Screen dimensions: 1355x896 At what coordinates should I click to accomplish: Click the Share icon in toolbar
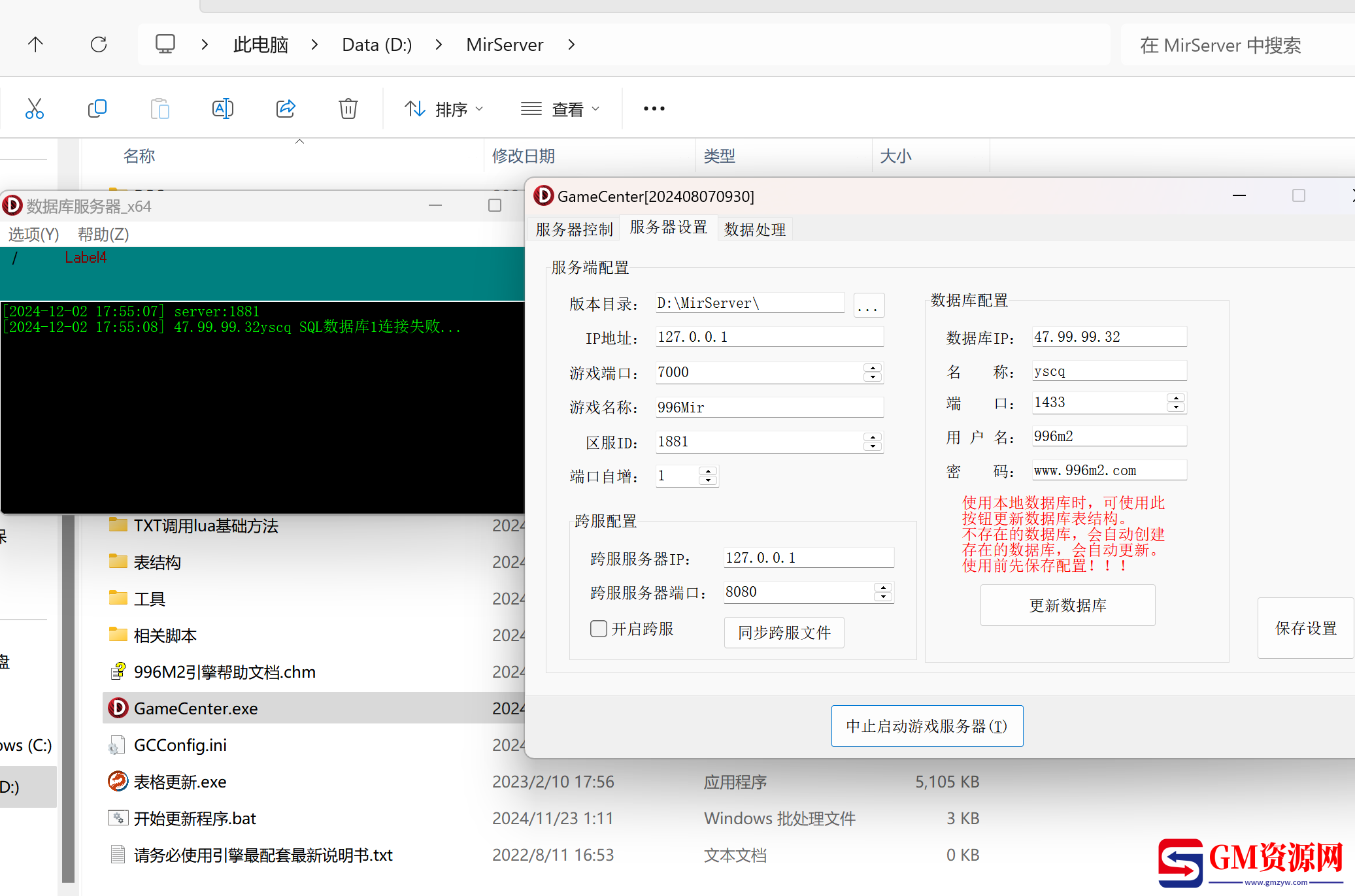pos(286,108)
